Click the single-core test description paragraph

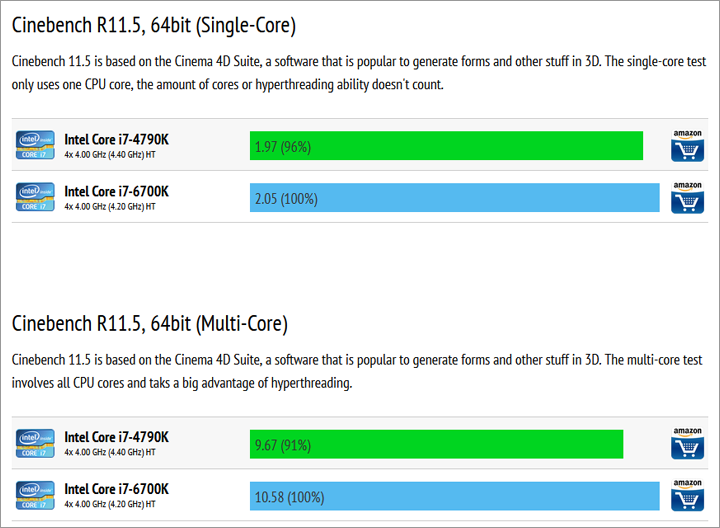pyautogui.click(x=359, y=72)
